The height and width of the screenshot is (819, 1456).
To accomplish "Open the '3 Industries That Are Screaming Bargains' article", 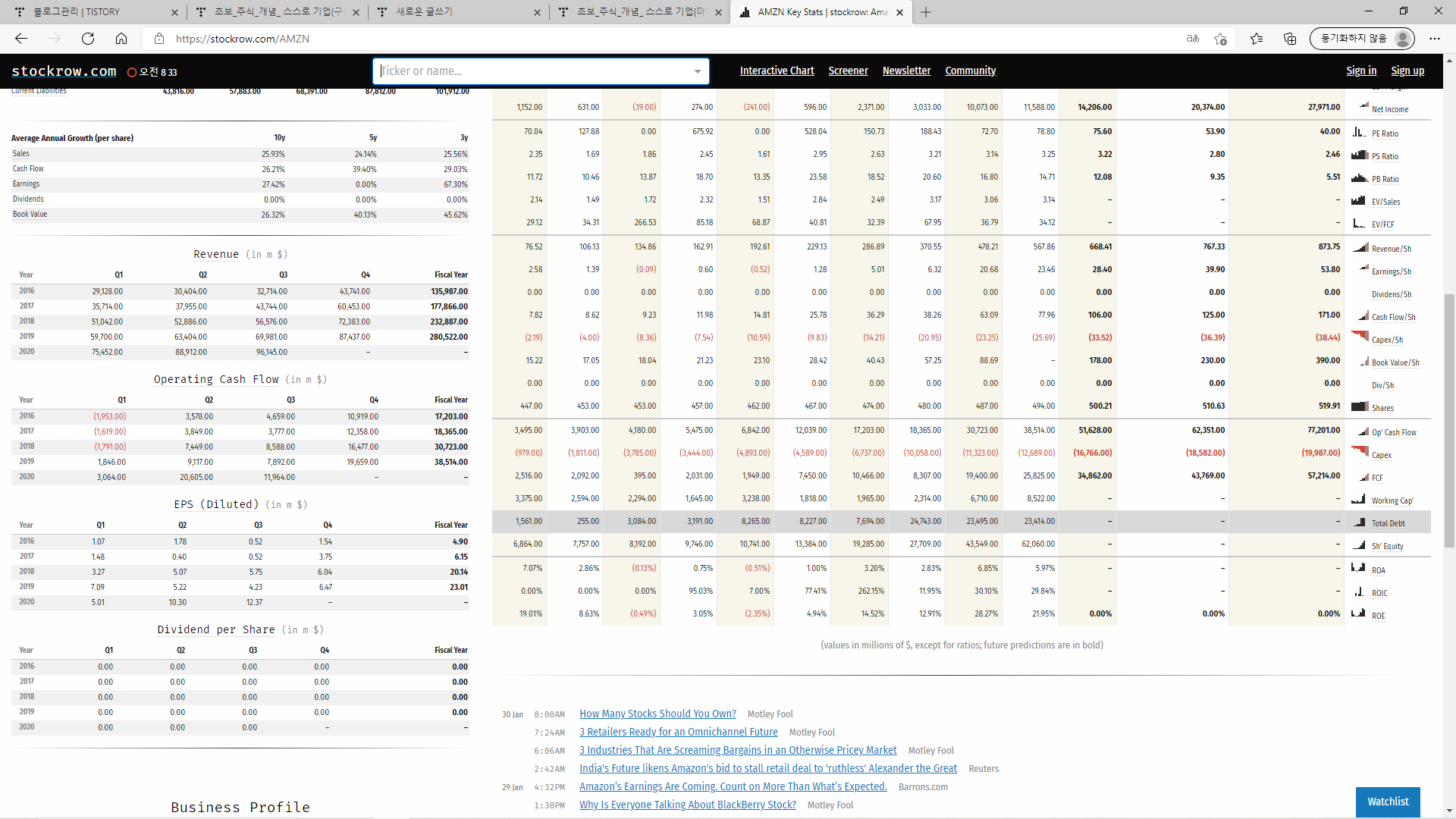I will click(x=738, y=750).
